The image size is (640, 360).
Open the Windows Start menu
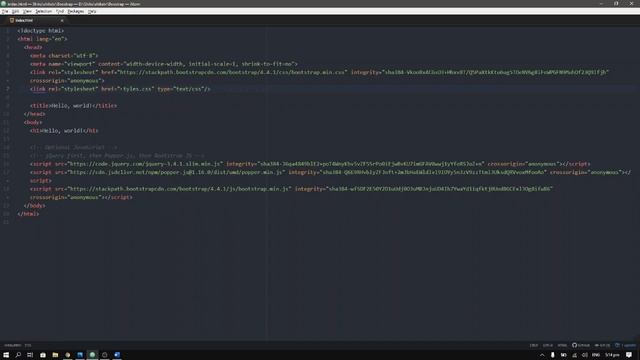(x=6, y=355)
